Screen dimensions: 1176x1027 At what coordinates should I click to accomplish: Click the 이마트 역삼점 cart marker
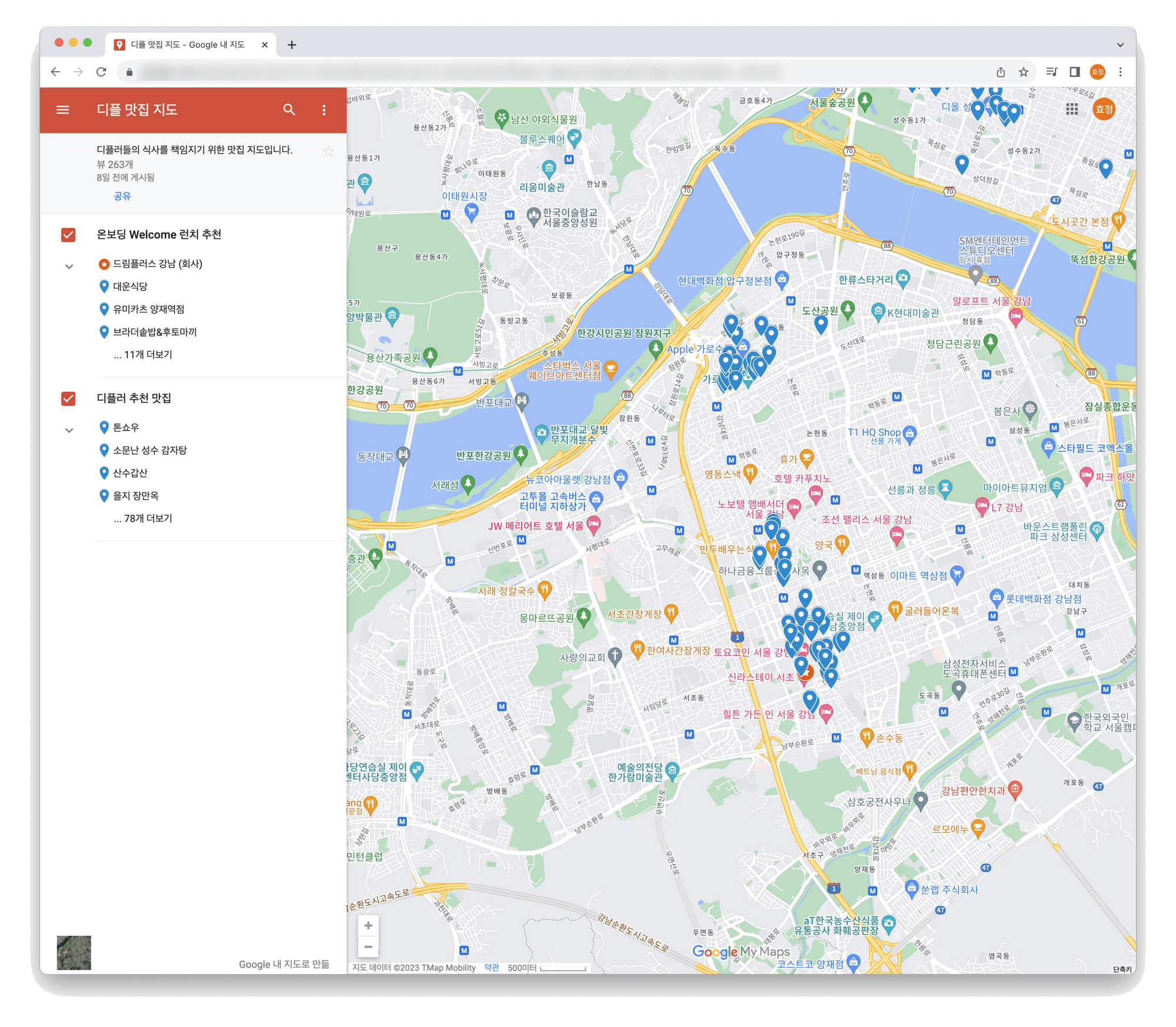[957, 573]
